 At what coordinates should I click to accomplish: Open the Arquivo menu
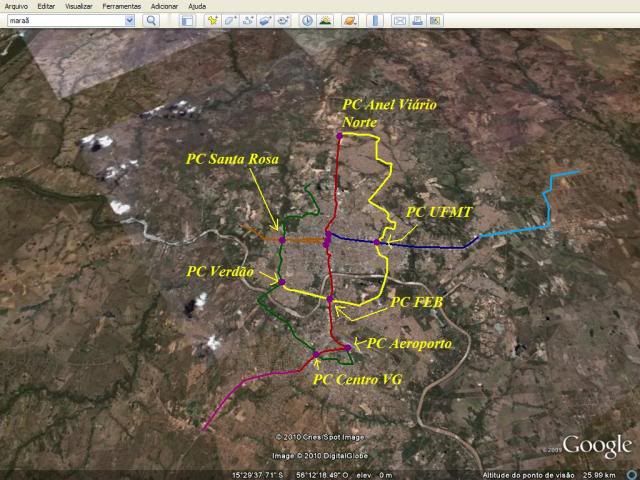coord(16,6)
